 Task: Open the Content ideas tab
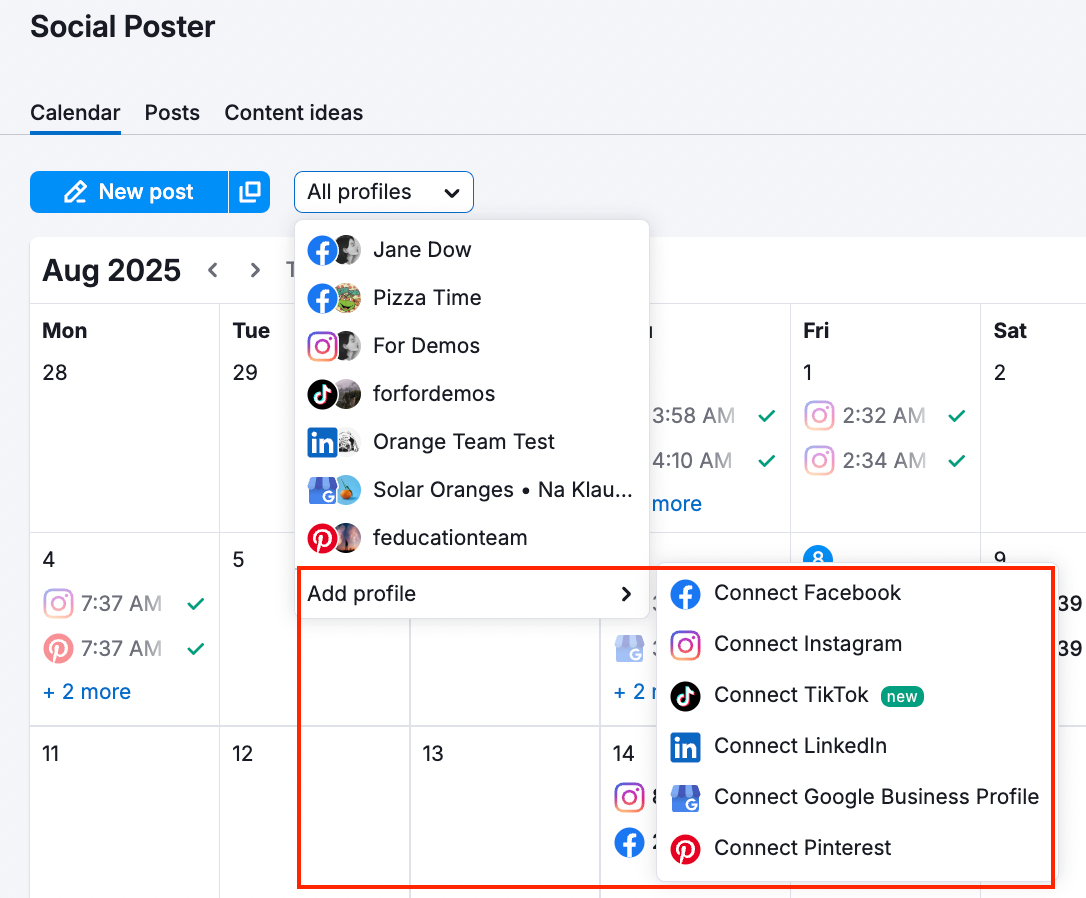[293, 113]
